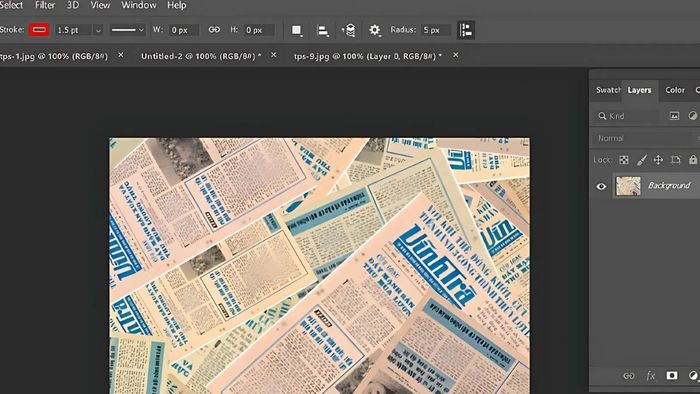Switch to the tps-1.jpg document tab

[x=54, y=56]
